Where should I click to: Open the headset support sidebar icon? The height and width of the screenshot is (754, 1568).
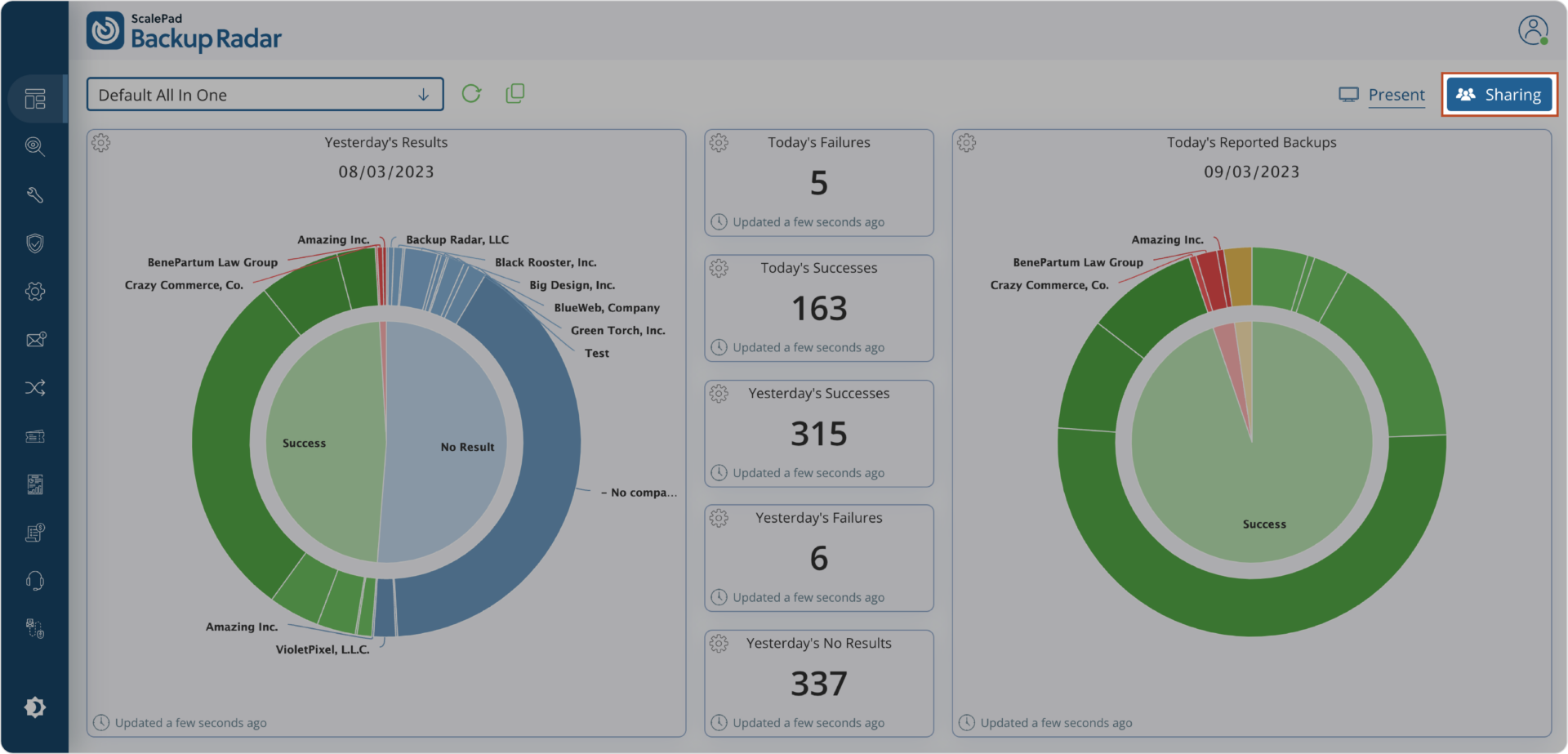35,581
